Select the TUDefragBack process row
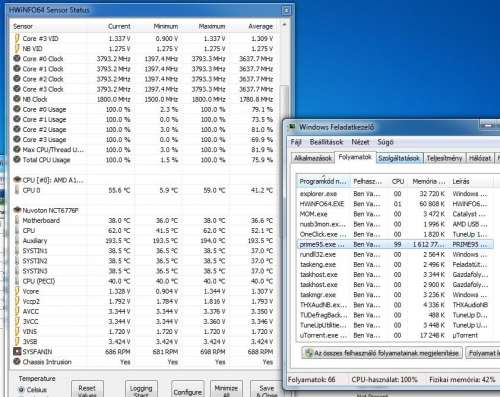This screenshot has width=500, height=397. tap(395, 315)
